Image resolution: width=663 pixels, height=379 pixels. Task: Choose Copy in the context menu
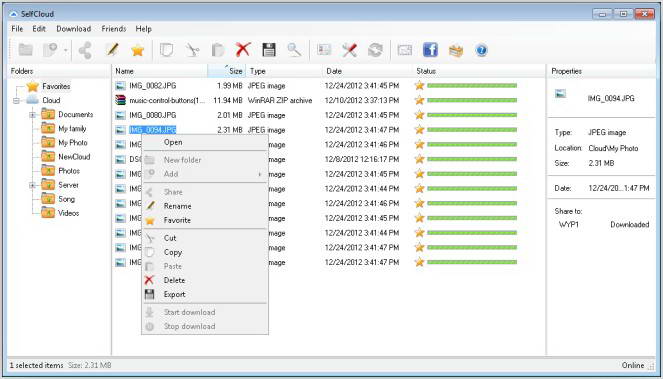click(x=205, y=252)
